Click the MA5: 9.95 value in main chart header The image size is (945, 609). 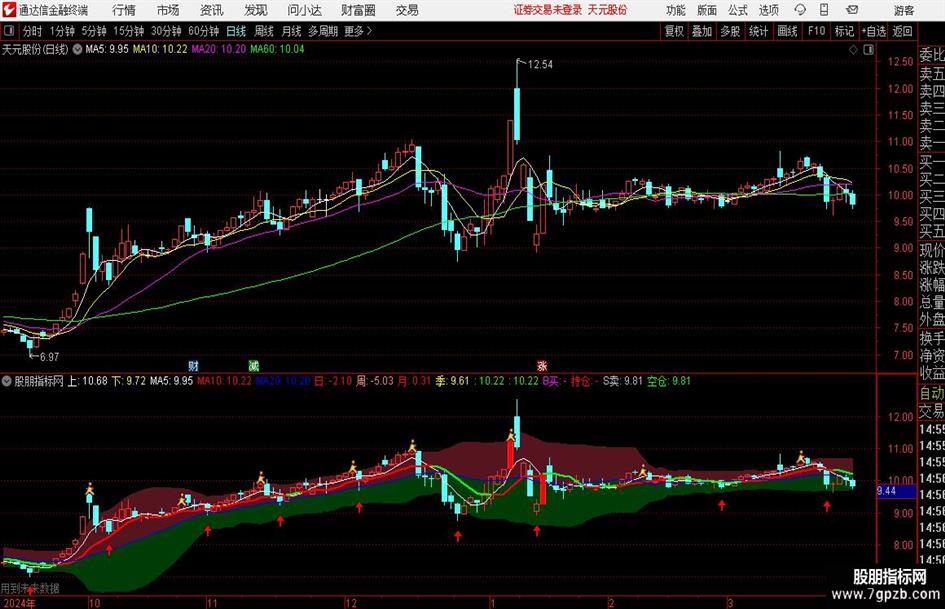point(107,49)
